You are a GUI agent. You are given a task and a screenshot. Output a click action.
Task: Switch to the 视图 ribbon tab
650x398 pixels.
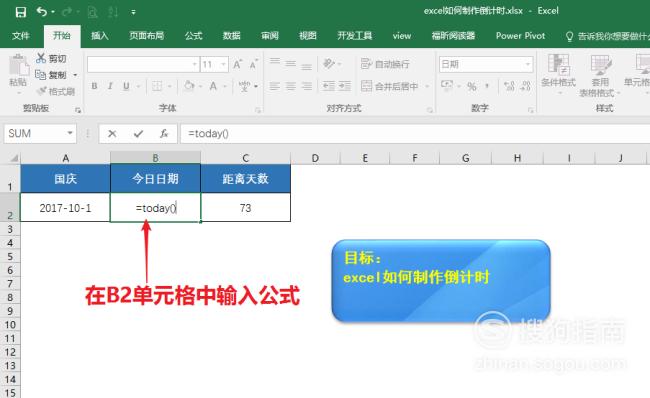coord(308,36)
